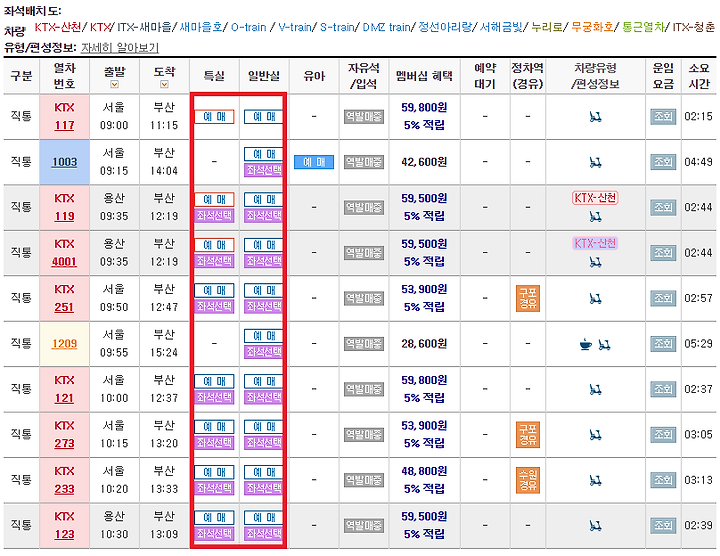This screenshot has height=556, width=720.
Task: Select the 28,600원 fare text
Action: (x=424, y=344)
